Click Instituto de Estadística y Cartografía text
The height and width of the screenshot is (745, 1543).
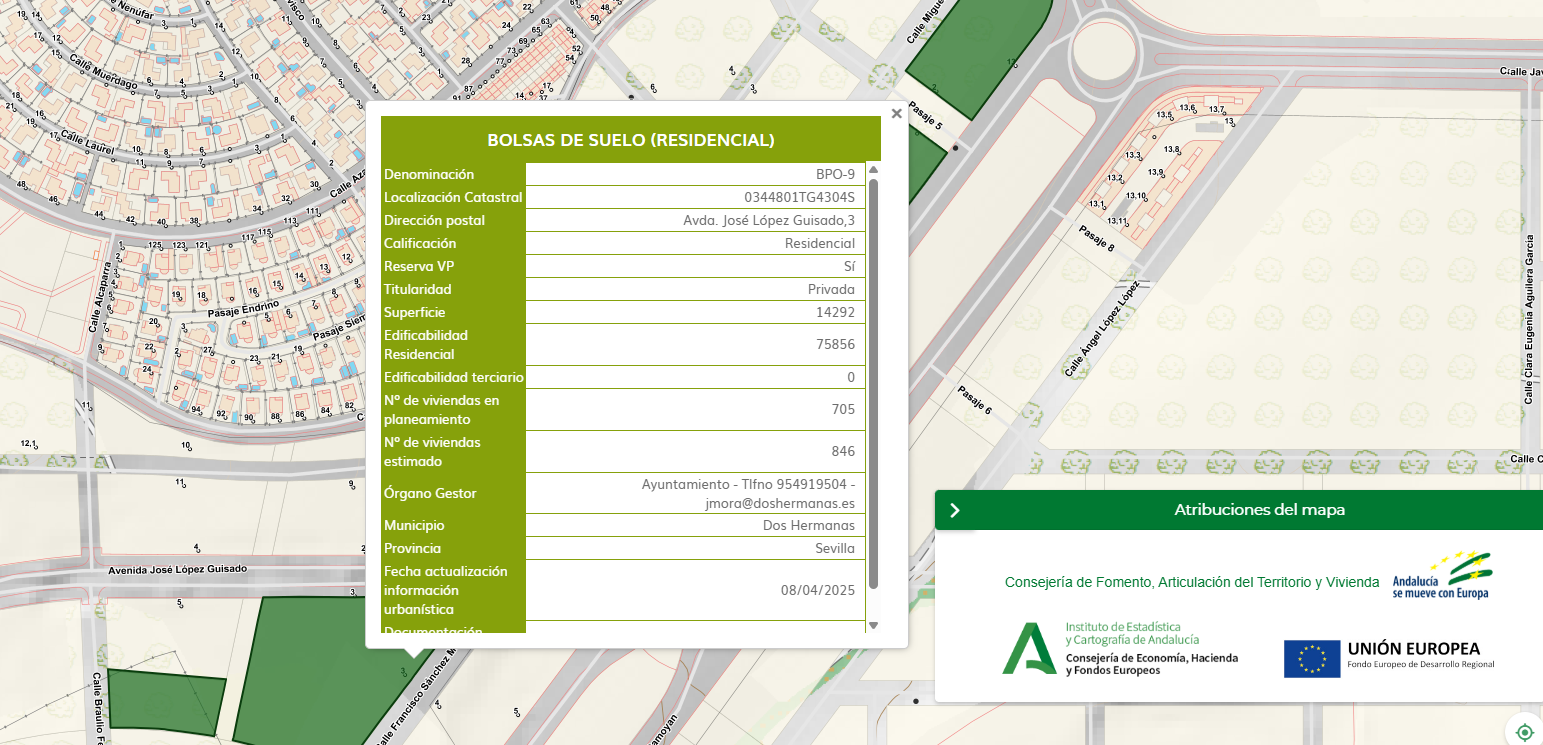point(1131,632)
